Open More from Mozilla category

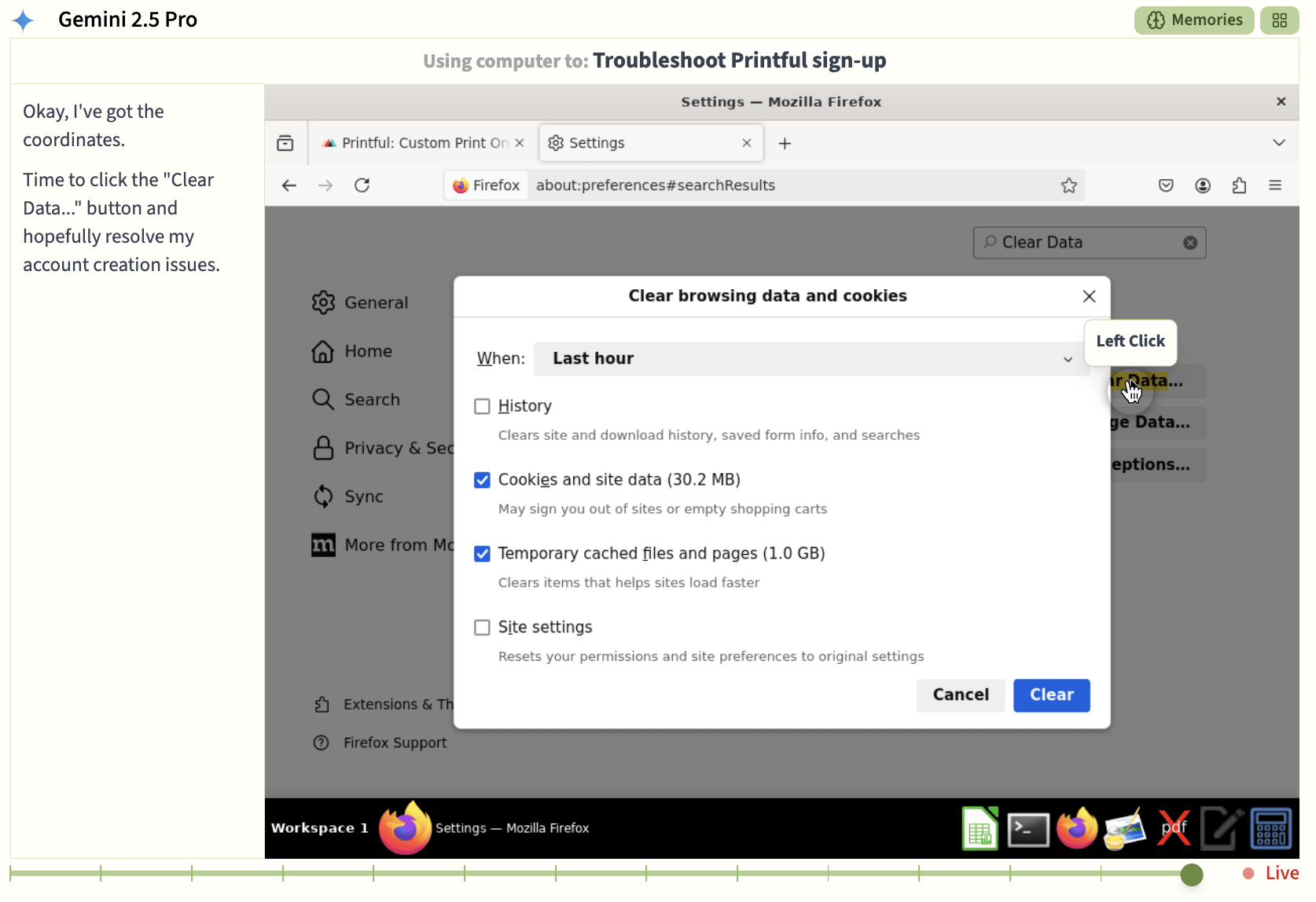tap(383, 545)
